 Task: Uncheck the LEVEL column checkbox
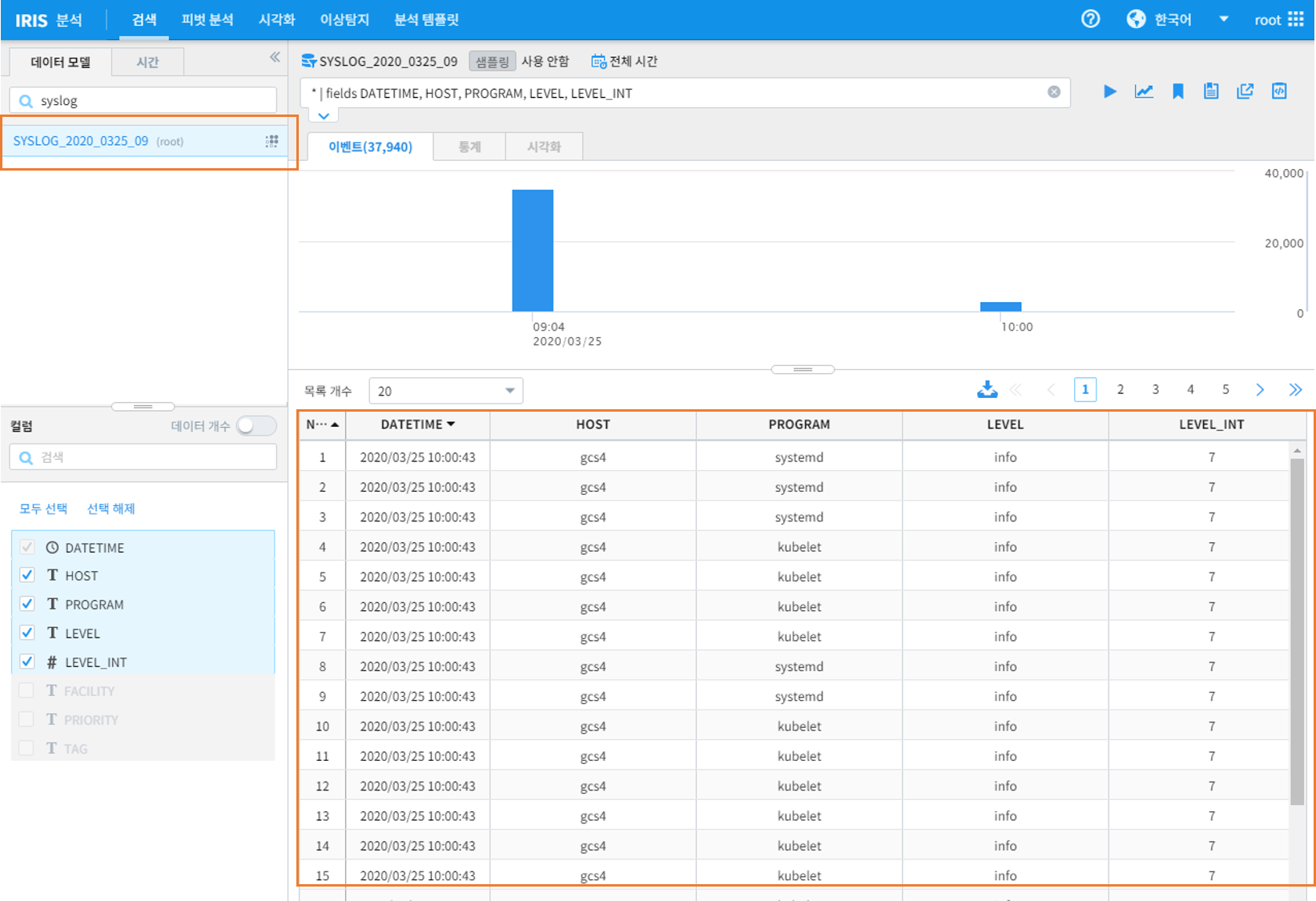click(x=27, y=633)
